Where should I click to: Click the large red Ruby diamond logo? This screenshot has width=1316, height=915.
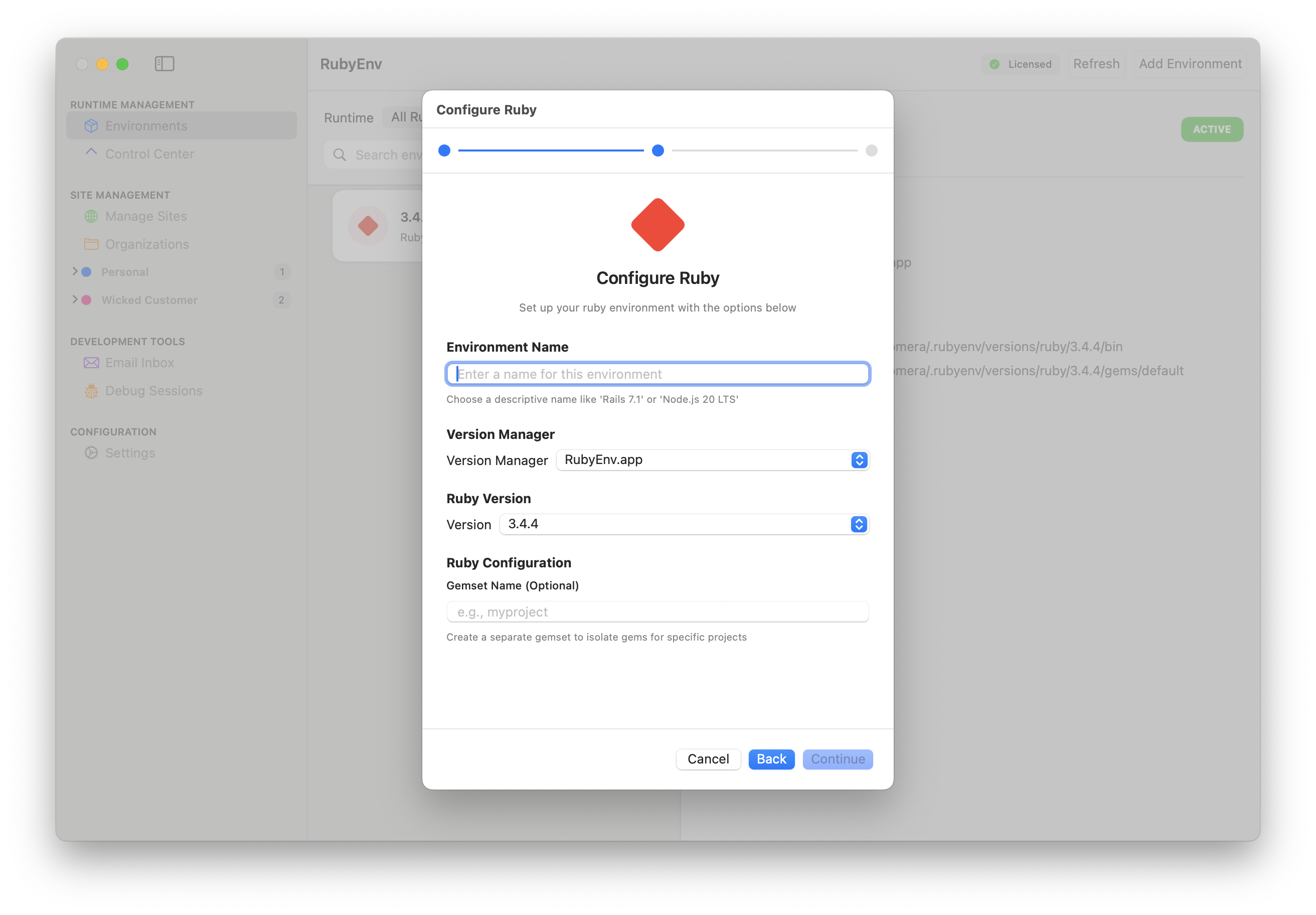(x=657, y=225)
